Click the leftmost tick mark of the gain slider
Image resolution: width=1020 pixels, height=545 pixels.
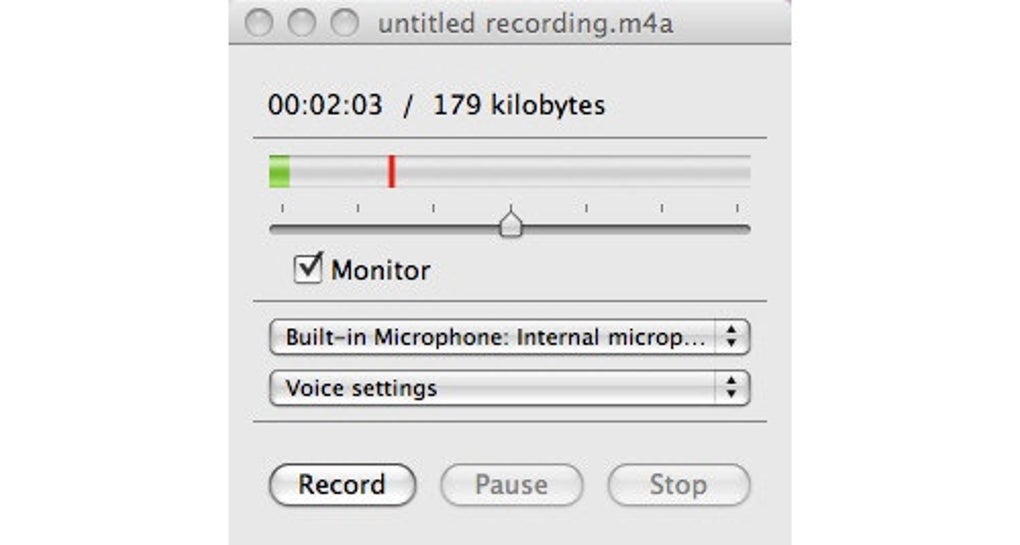282,208
